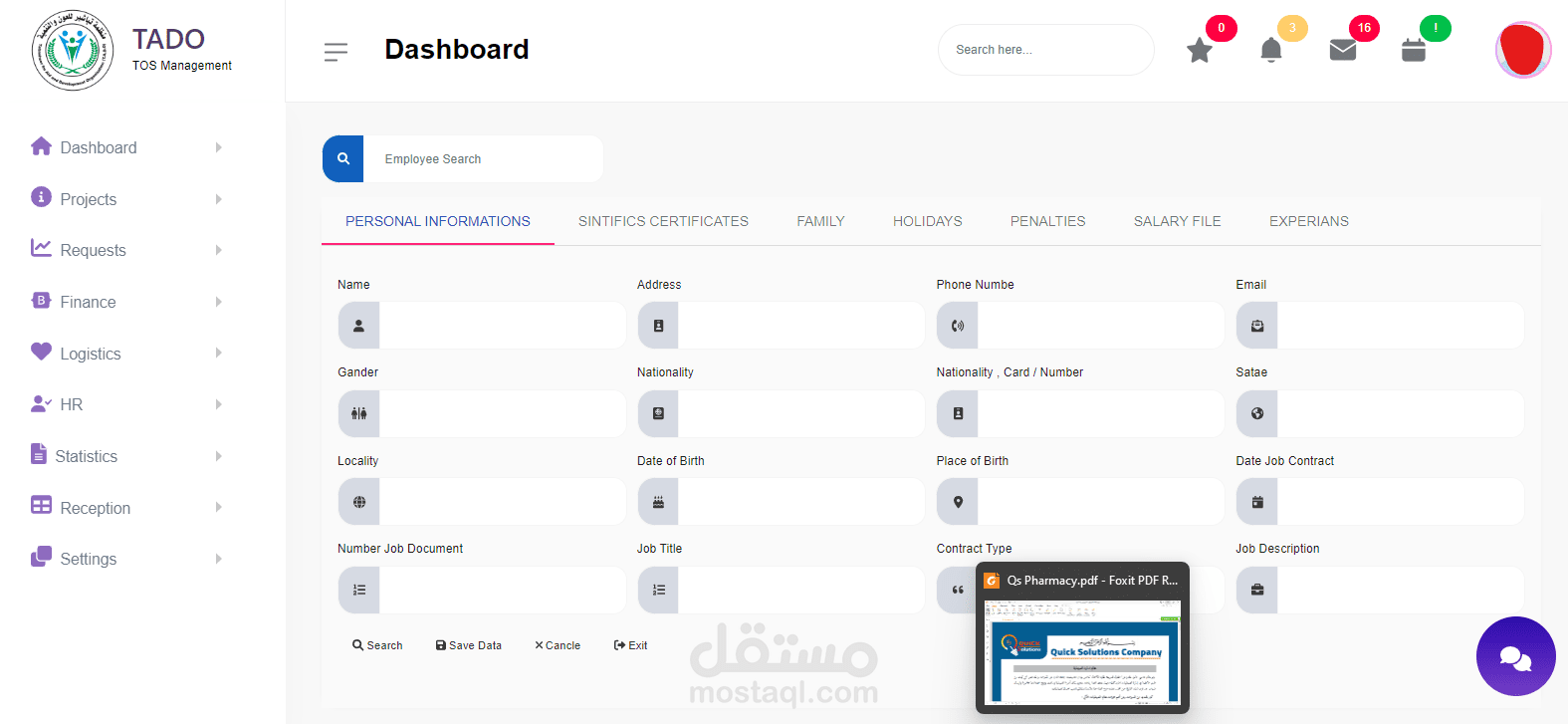
Task: Click the address book icon in Address field
Action: [x=658, y=326]
